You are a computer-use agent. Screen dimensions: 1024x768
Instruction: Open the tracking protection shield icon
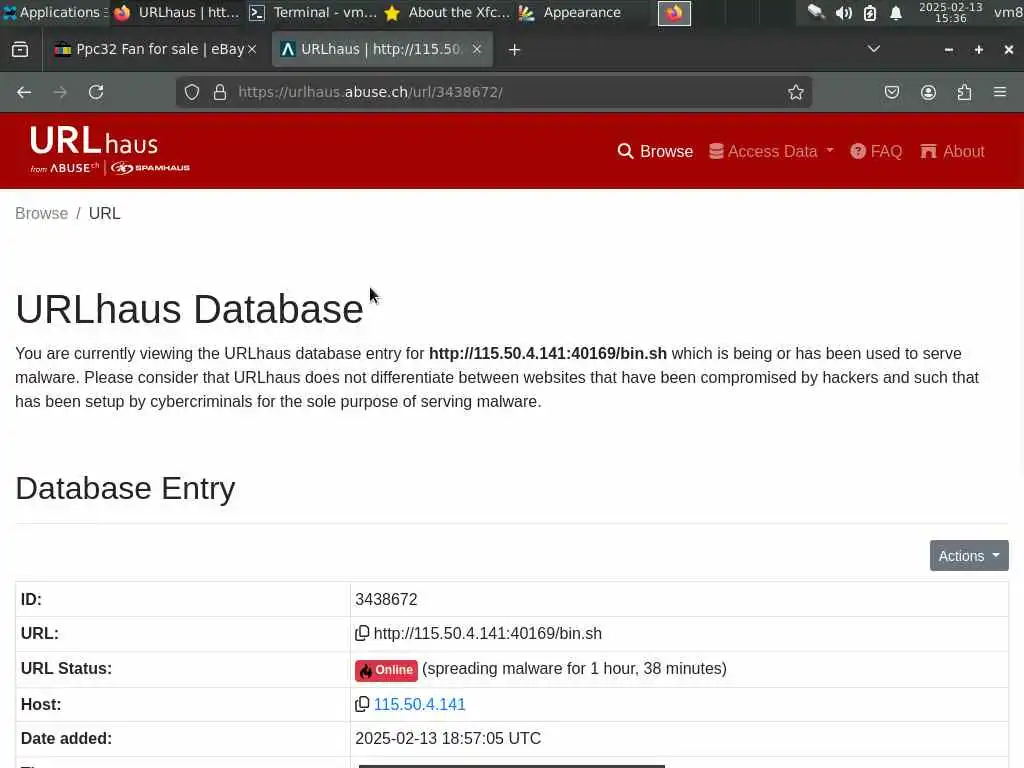(x=191, y=92)
